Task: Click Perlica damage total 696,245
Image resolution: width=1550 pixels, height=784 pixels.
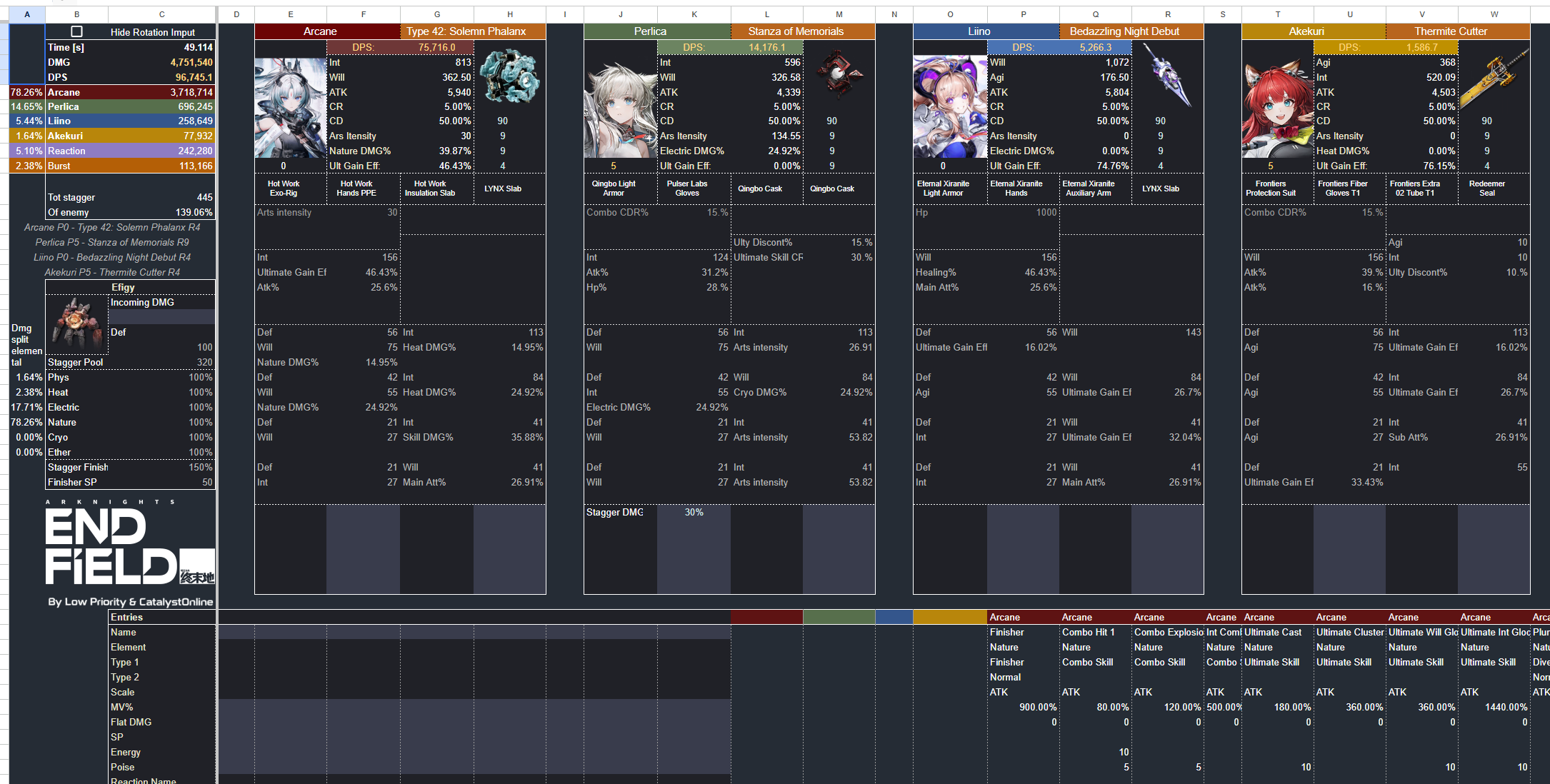Action: (x=195, y=106)
